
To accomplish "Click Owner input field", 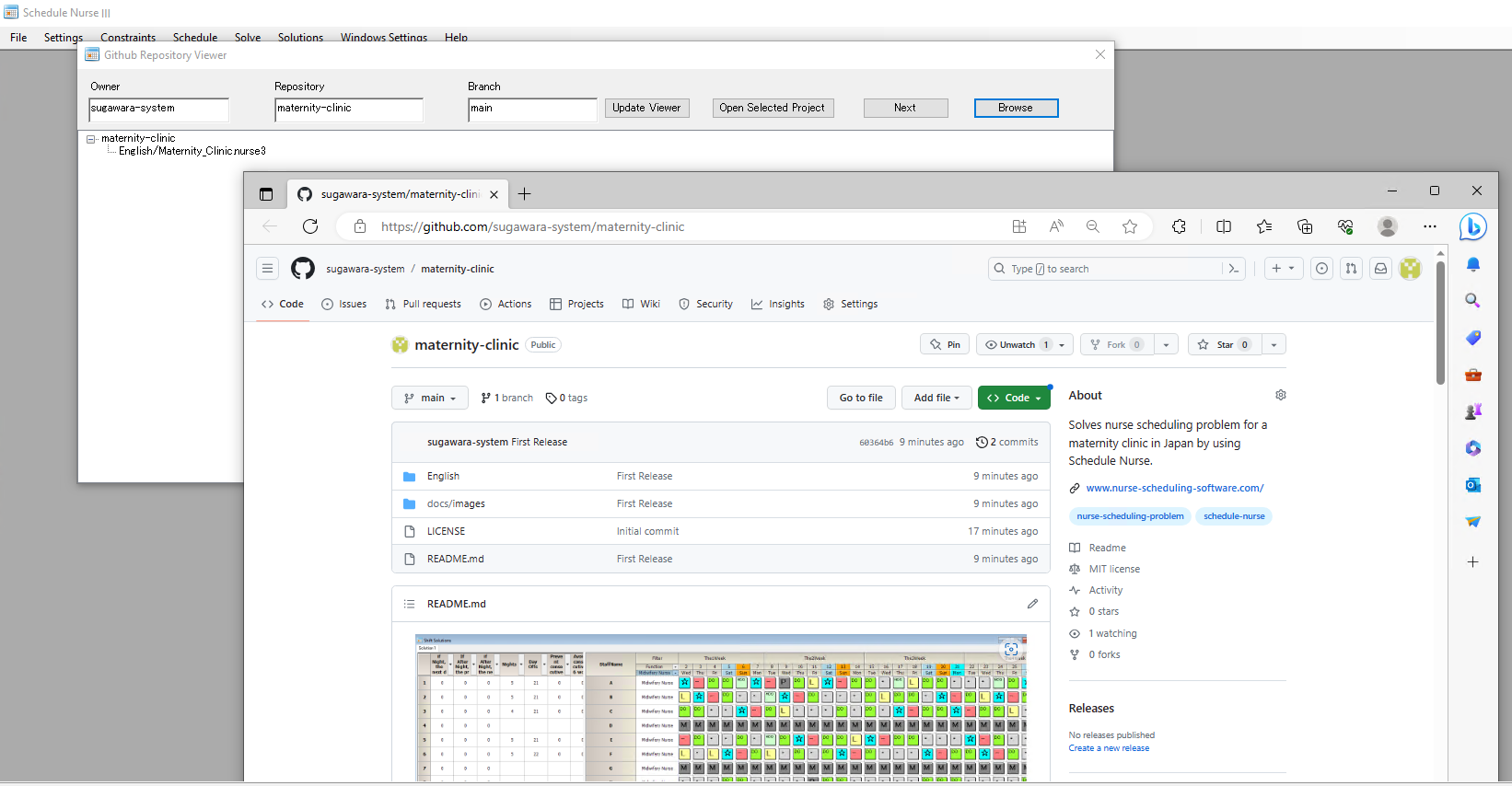I will pyautogui.click(x=158, y=110).
